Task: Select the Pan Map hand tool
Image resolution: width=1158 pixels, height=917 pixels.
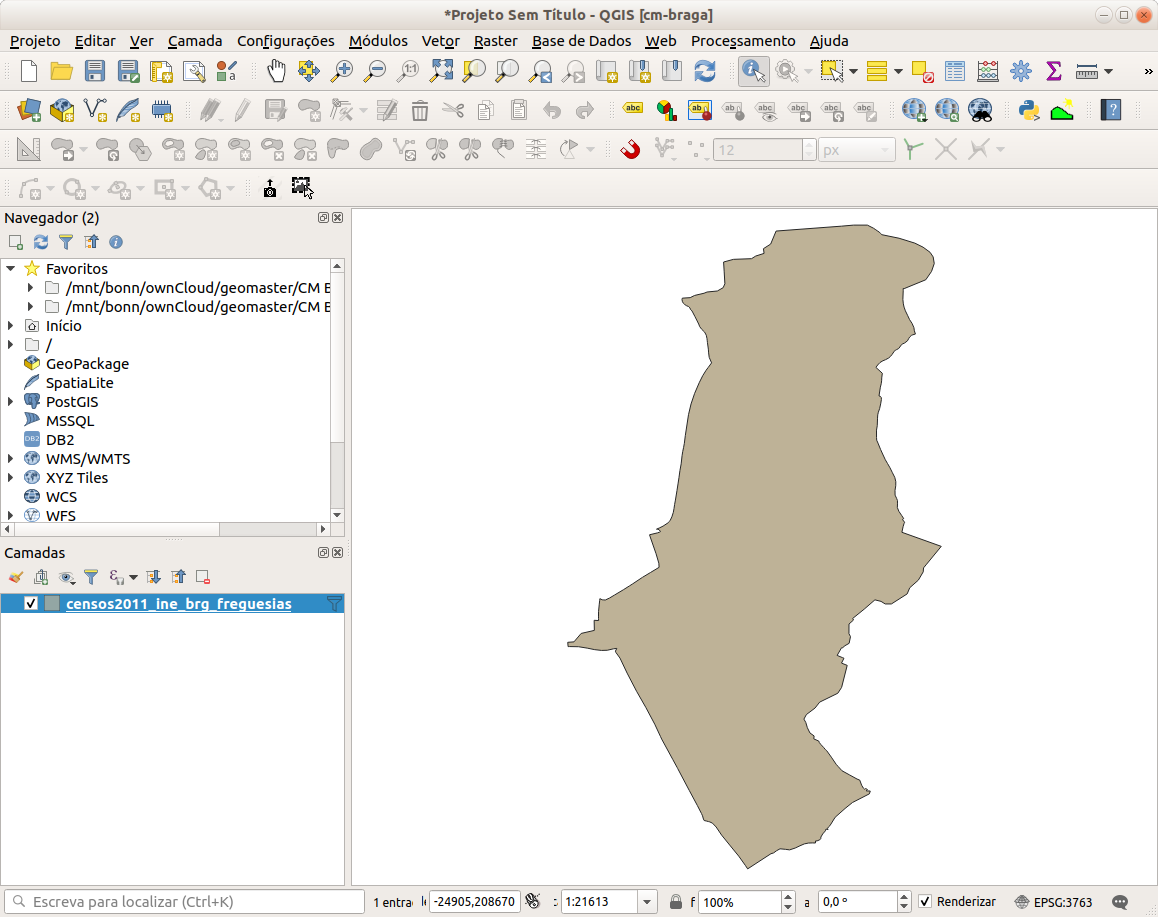Action: click(x=277, y=71)
